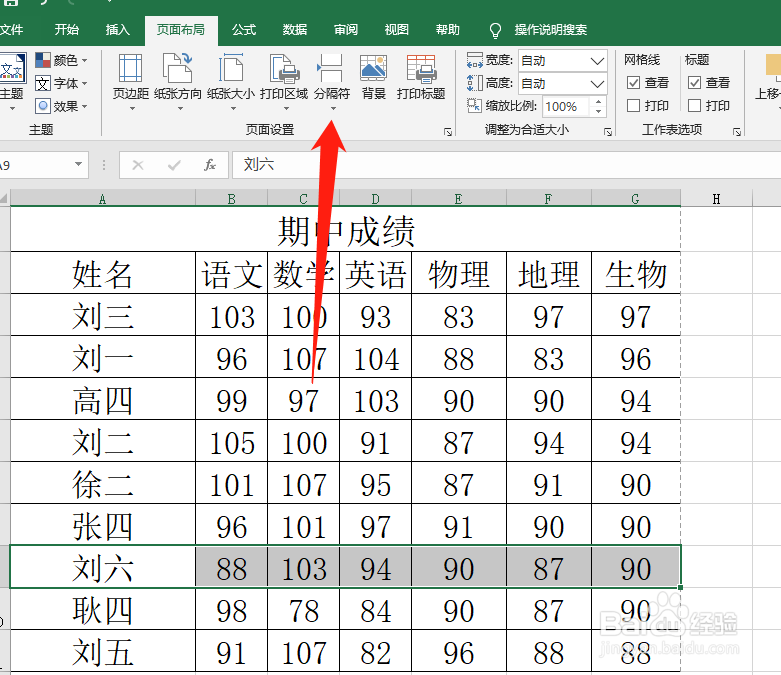Click the 缩放比例 100% field
Image resolution: width=781 pixels, height=675 pixels.
[x=566, y=106]
